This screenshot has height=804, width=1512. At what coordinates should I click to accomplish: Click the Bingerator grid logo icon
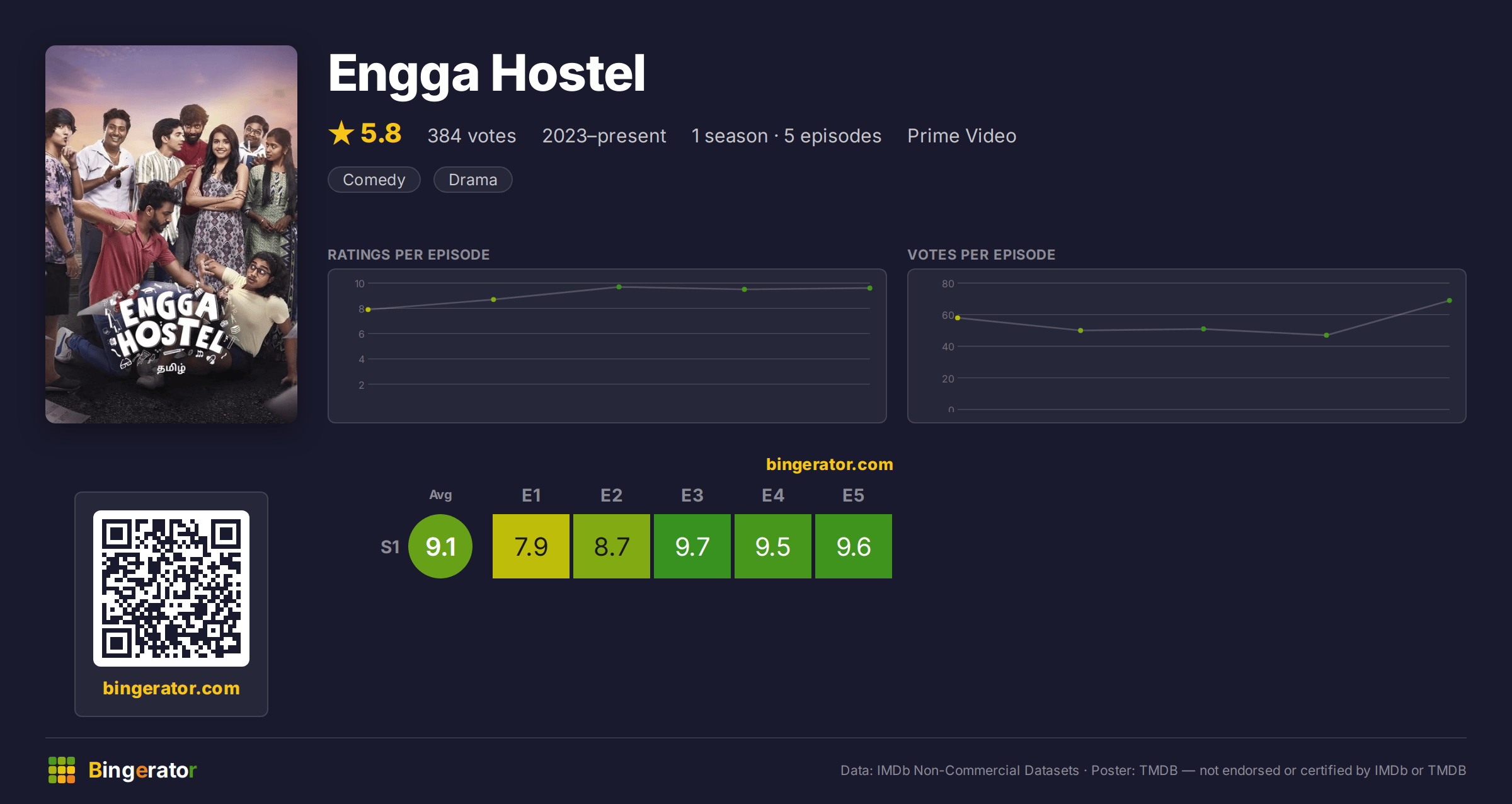[x=62, y=770]
